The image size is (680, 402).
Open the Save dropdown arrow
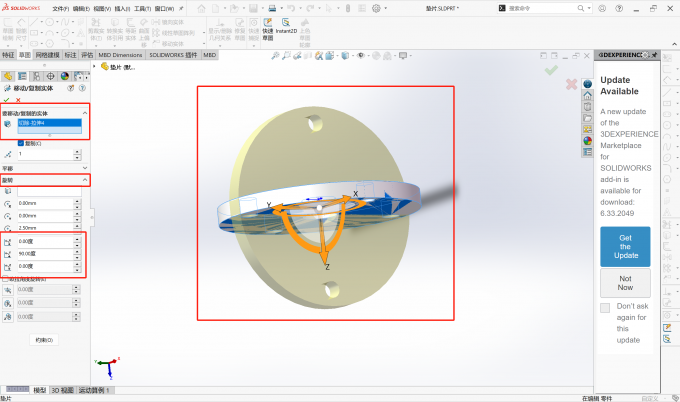point(262,8)
